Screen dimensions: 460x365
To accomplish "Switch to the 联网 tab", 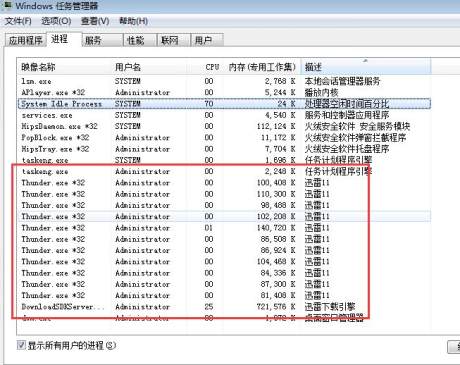I will [173, 40].
